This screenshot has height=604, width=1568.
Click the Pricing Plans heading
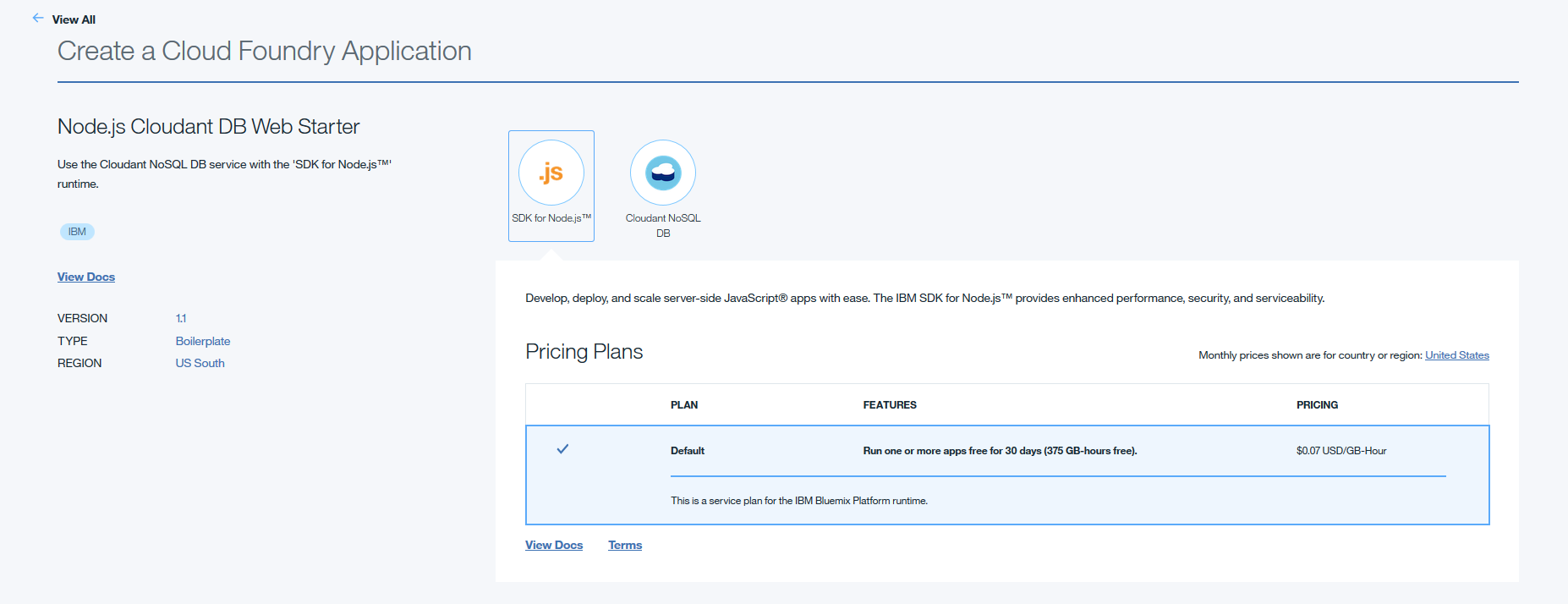pos(584,351)
